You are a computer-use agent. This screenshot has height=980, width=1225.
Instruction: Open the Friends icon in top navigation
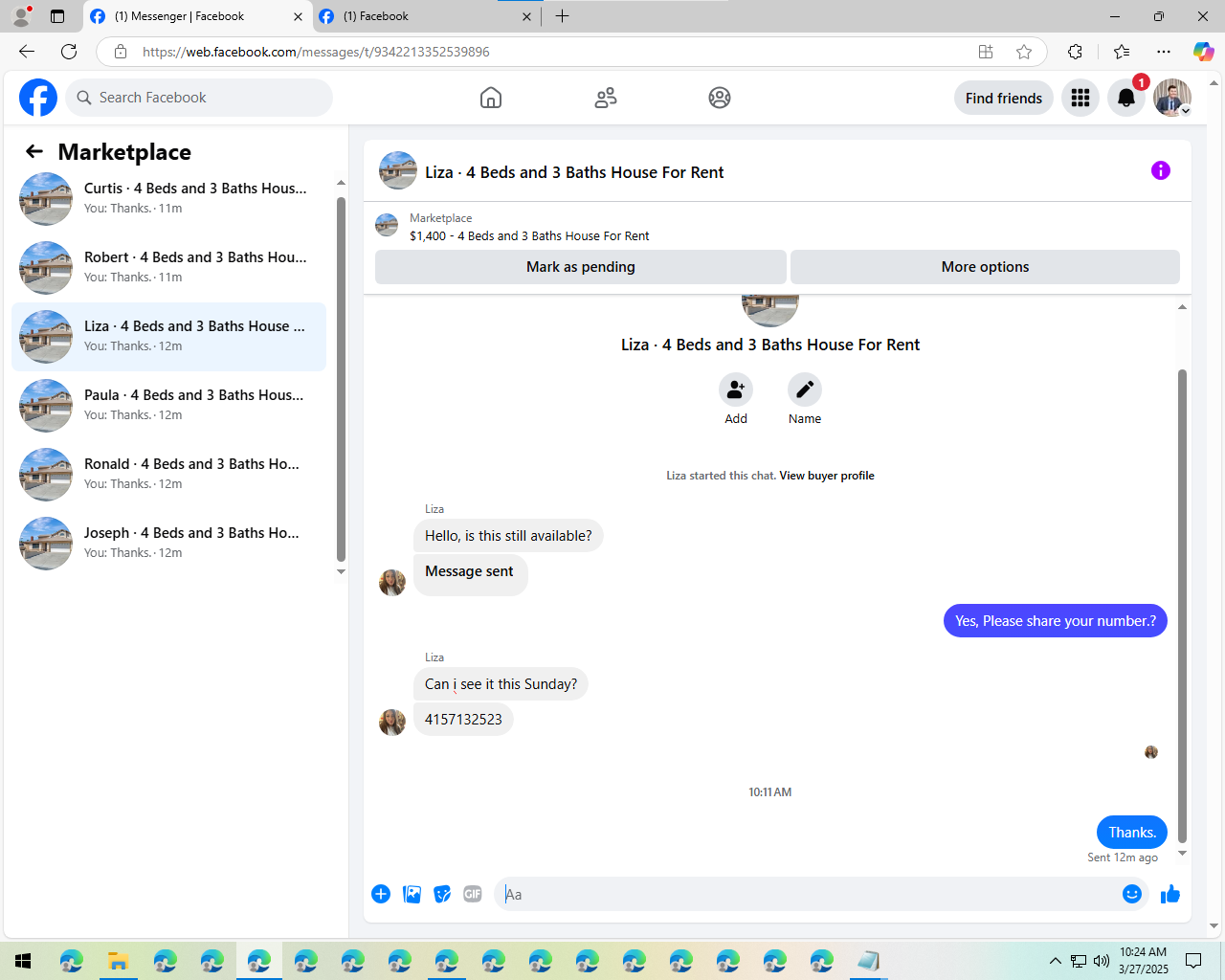click(606, 98)
